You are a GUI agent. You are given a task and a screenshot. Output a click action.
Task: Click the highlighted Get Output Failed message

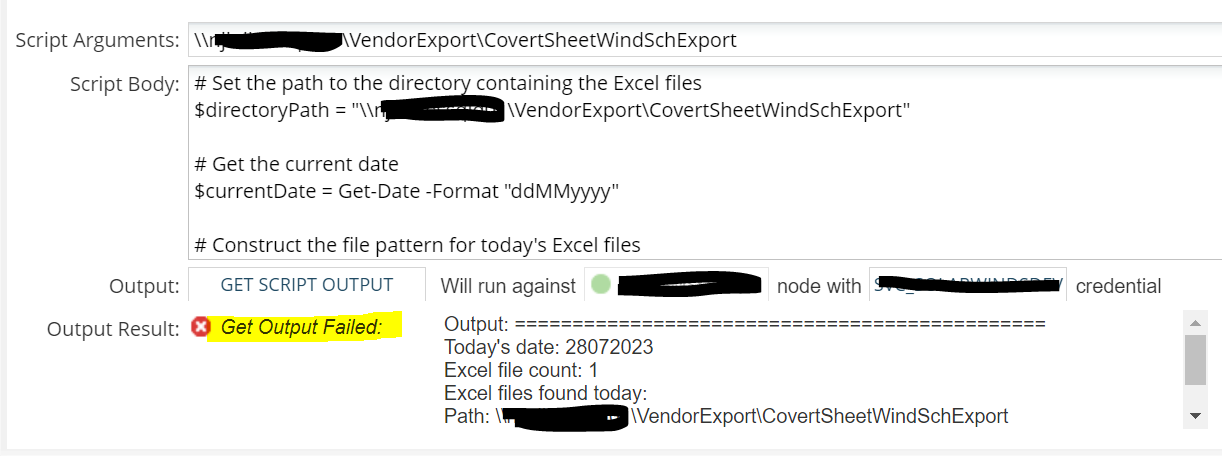[x=304, y=327]
